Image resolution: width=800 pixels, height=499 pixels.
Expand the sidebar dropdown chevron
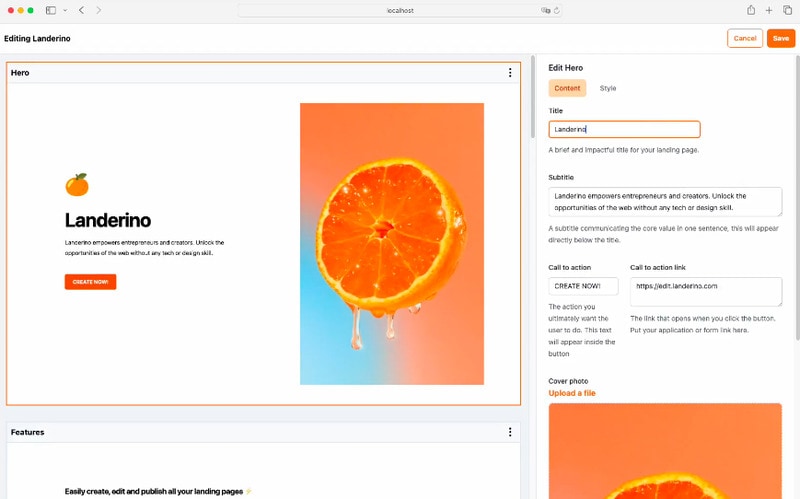click(65, 10)
